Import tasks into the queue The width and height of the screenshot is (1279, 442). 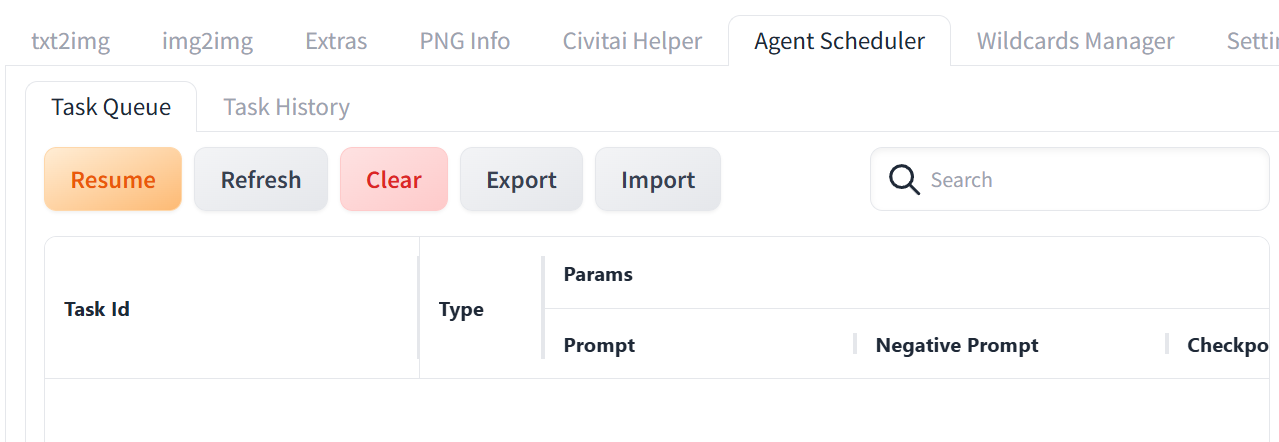click(658, 180)
